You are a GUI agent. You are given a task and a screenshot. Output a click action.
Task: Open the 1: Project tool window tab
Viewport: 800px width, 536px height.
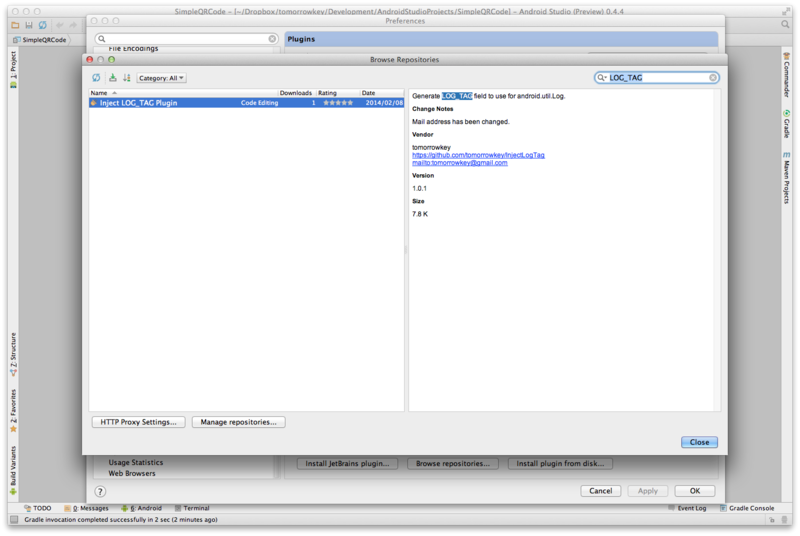click(x=14, y=69)
